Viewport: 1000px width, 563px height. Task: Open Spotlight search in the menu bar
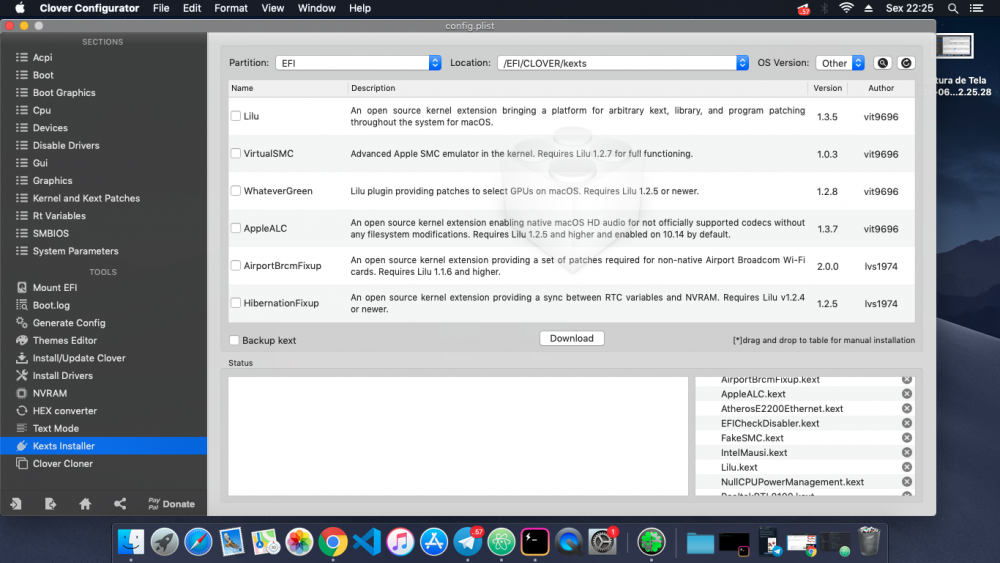pos(952,8)
